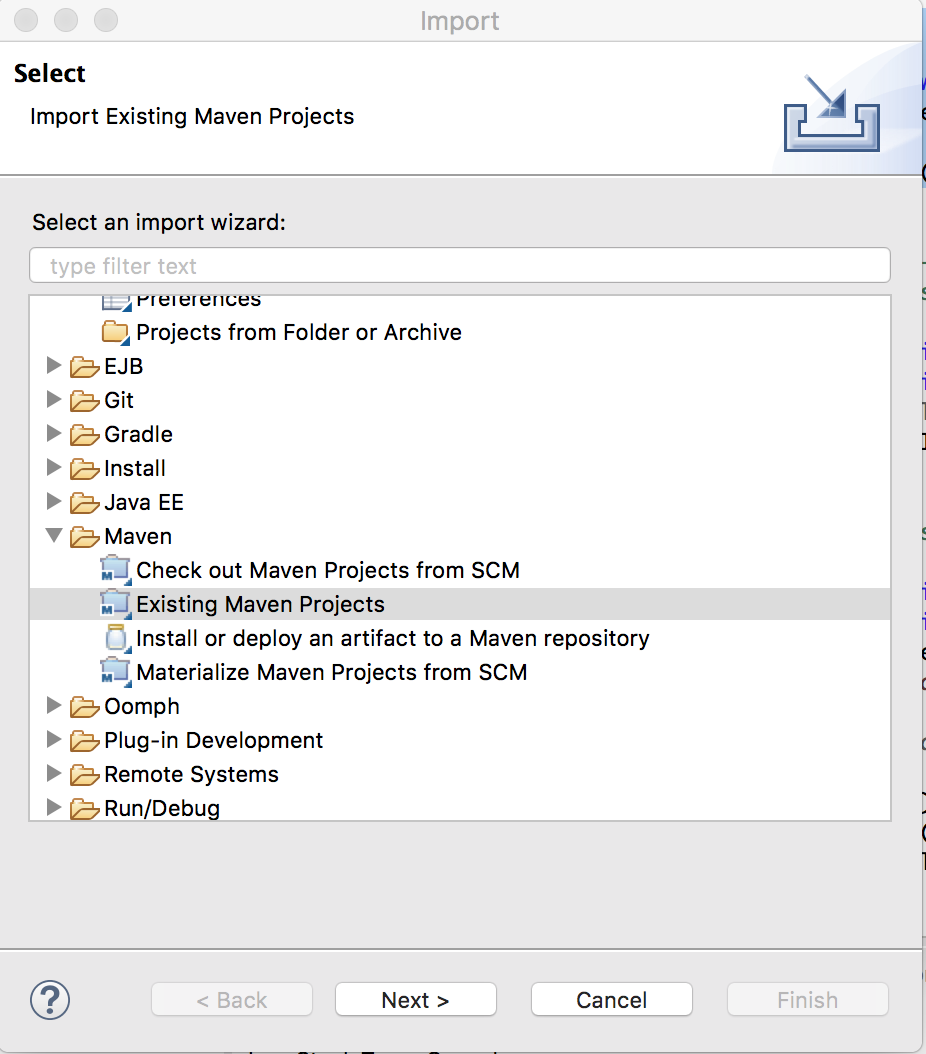Screen dimensions: 926x1054
Task: Click the type filter text field
Action: click(460, 266)
